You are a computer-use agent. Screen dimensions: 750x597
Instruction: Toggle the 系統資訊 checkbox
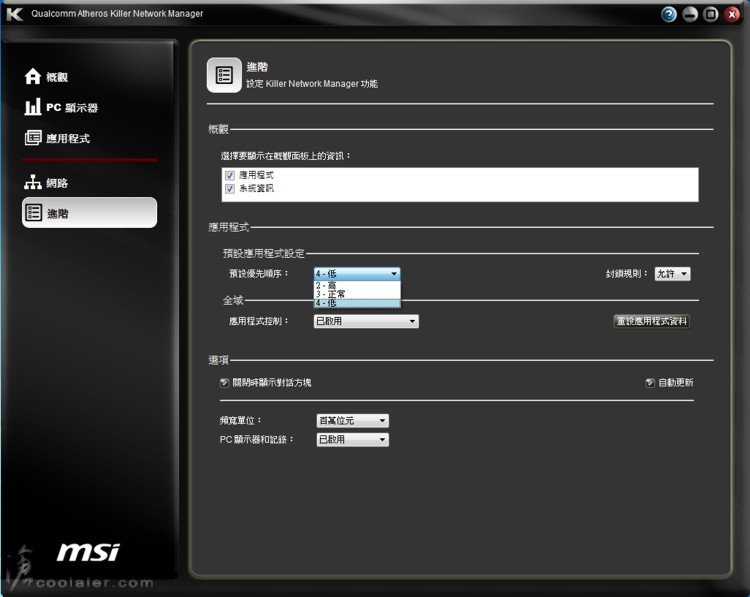pos(230,188)
